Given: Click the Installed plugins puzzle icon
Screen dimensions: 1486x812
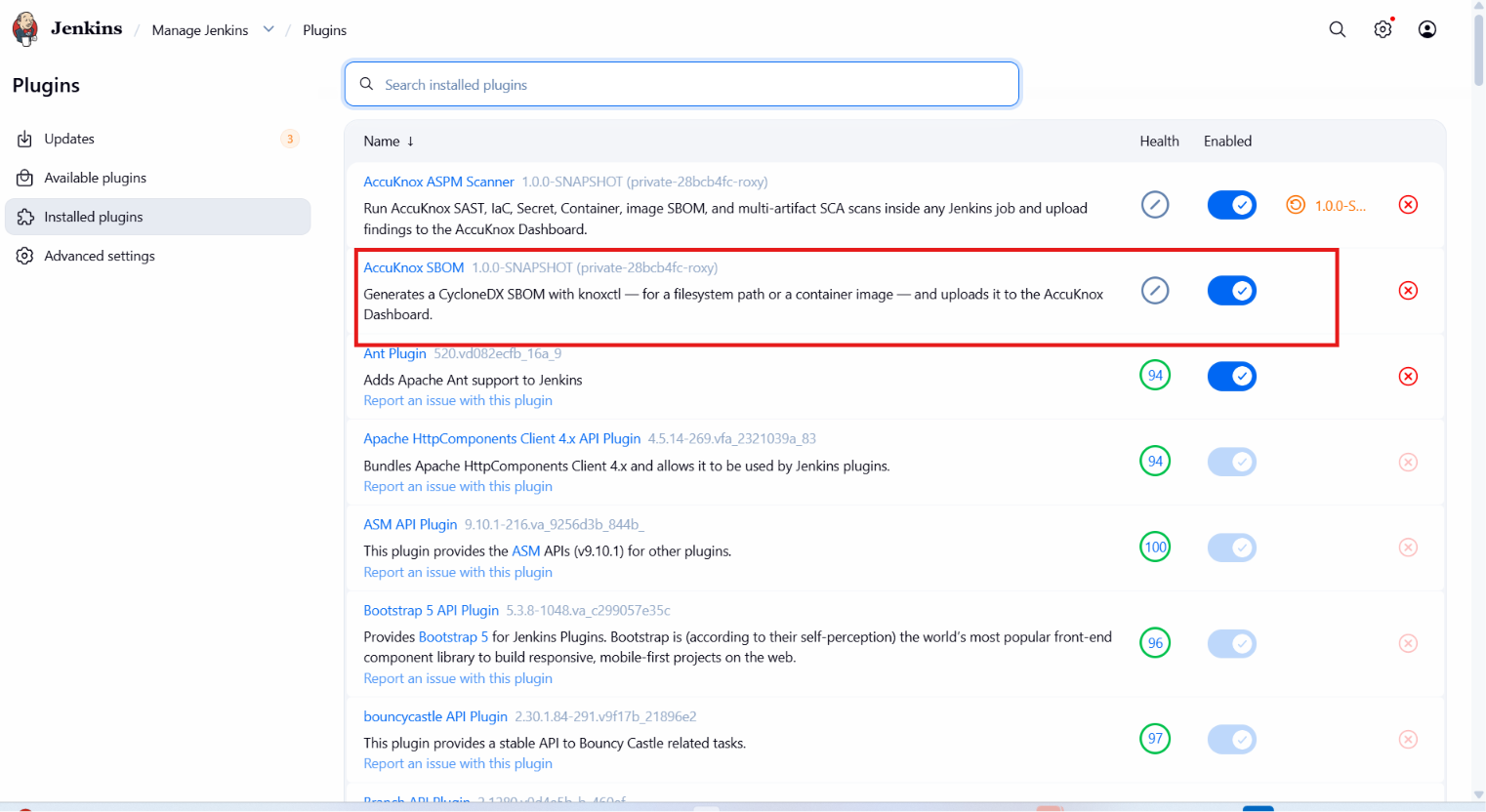Looking at the screenshot, I should click(25, 217).
